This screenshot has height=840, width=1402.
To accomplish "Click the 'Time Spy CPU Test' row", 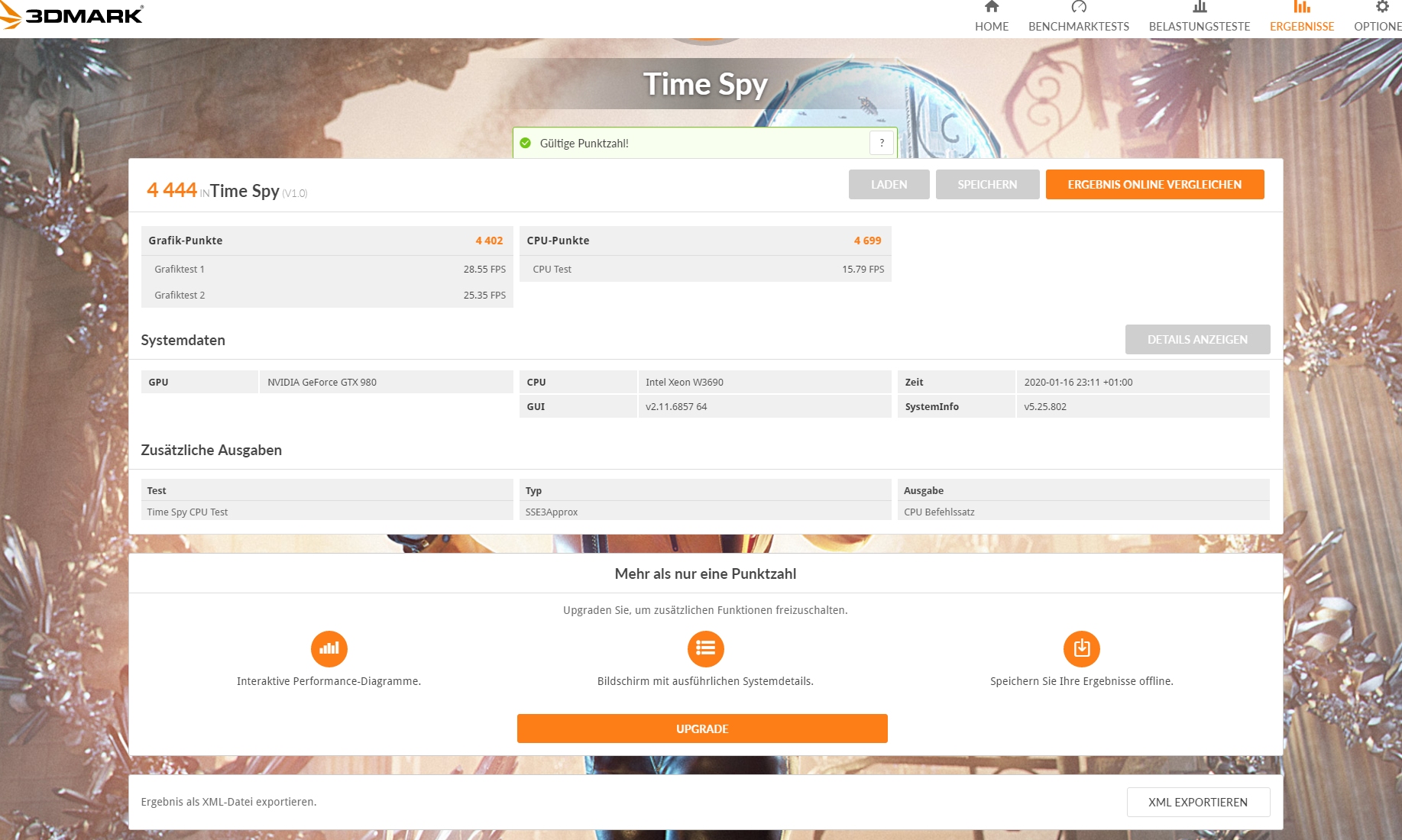I will tap(327, 512).
